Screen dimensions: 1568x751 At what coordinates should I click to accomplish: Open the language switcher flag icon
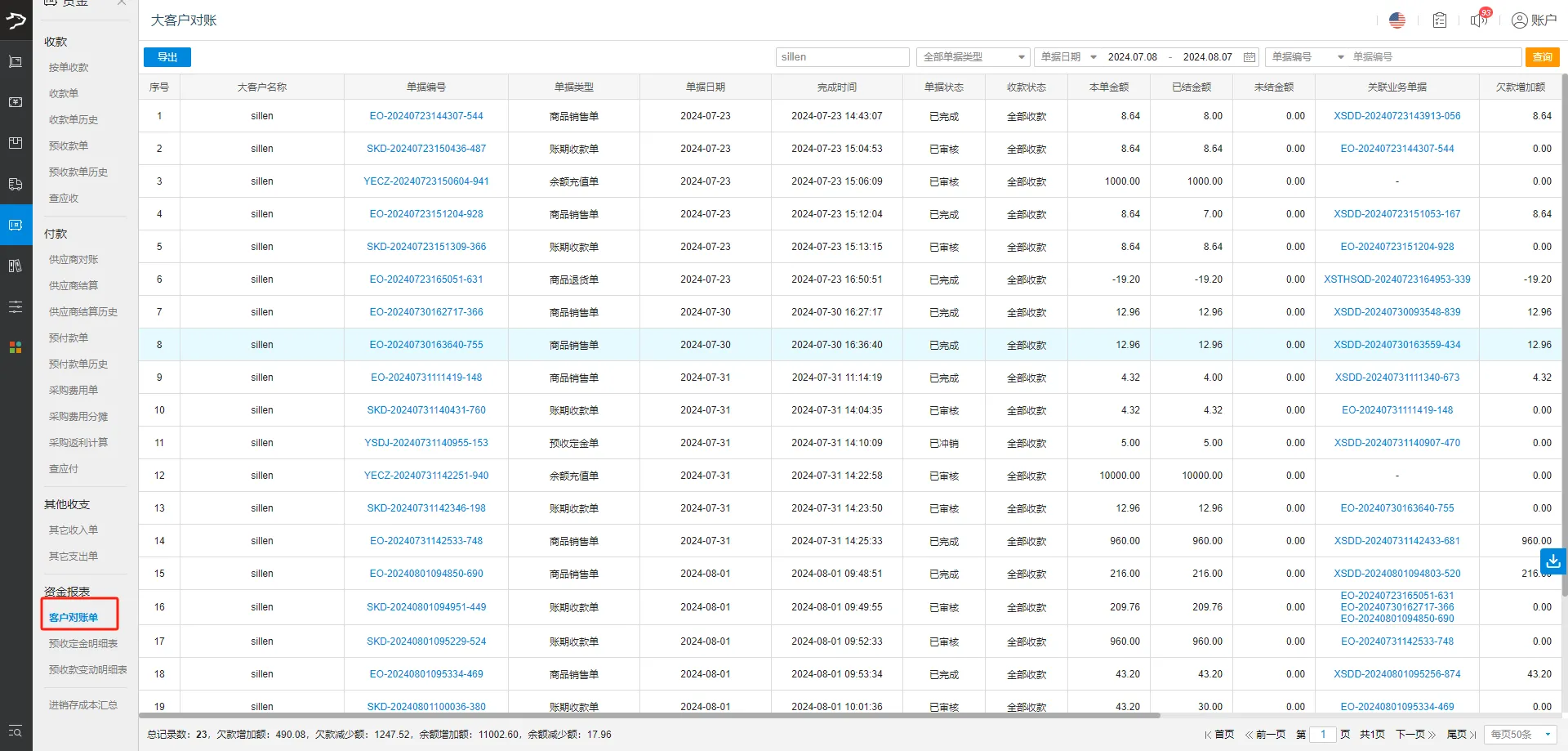click(x=1396, y=20)
